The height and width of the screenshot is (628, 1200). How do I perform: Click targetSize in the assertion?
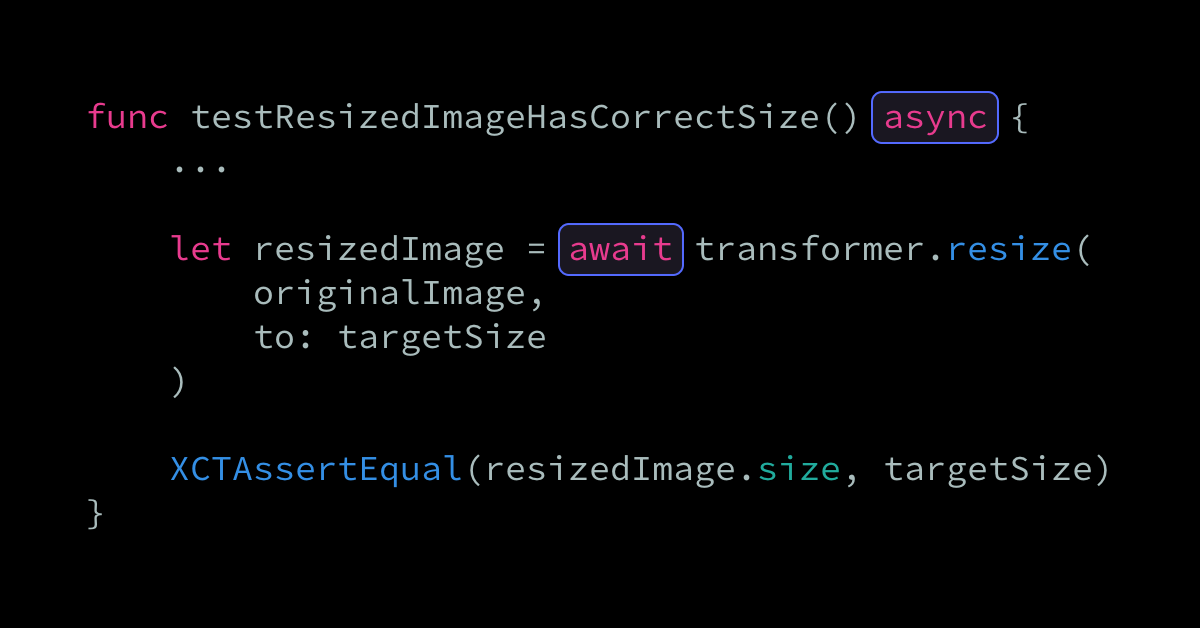click(988, 470)
